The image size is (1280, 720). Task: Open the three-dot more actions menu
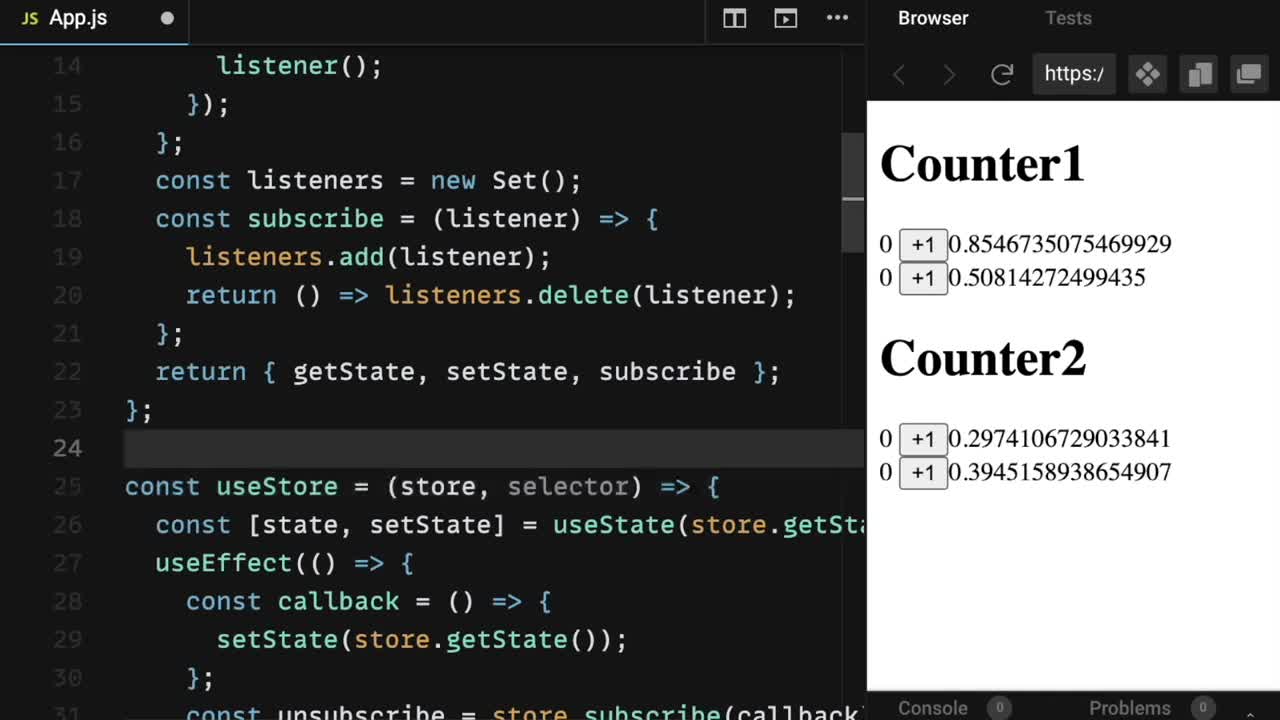[837, 18]
